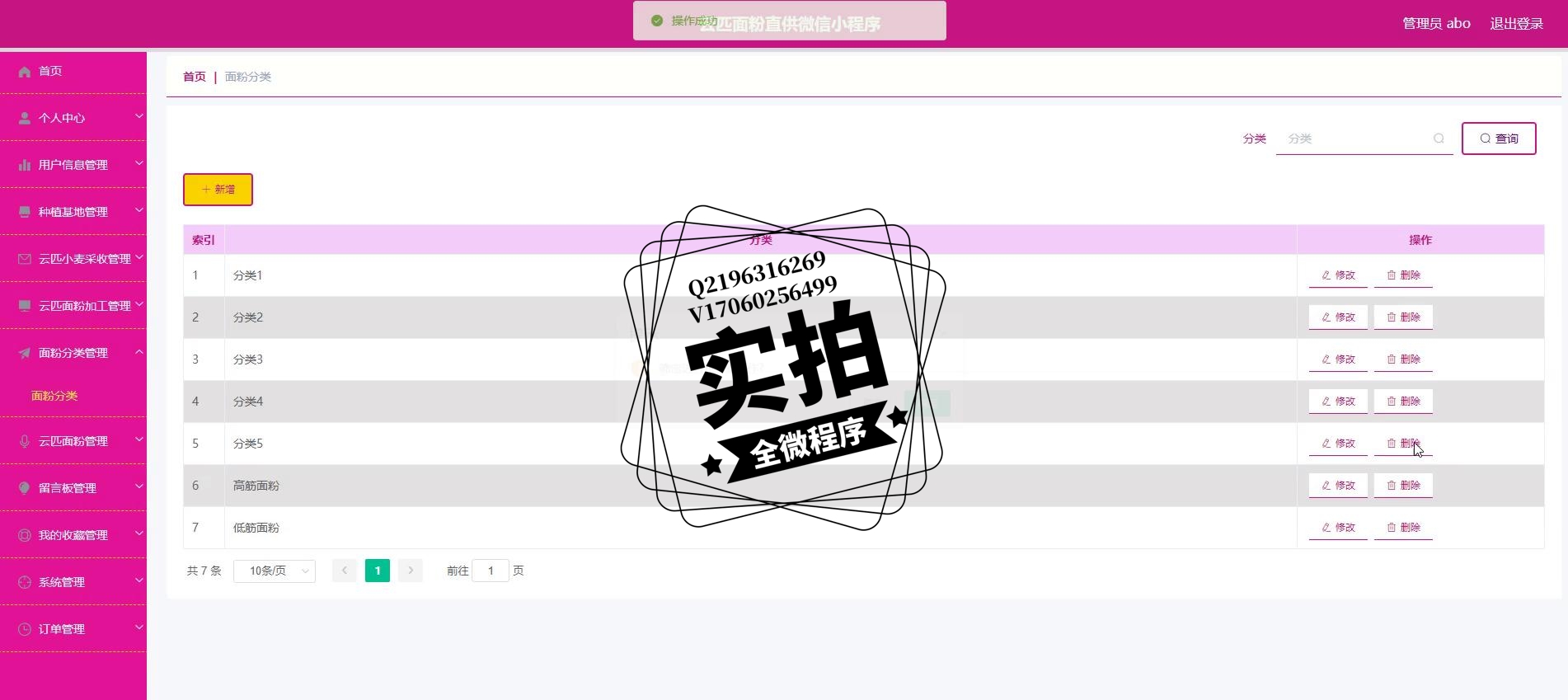The image size is (1568, 700).
Task: Click the magnifier icon in 分类 search field
Action: pyautogui.click(x=1439, y=139)
